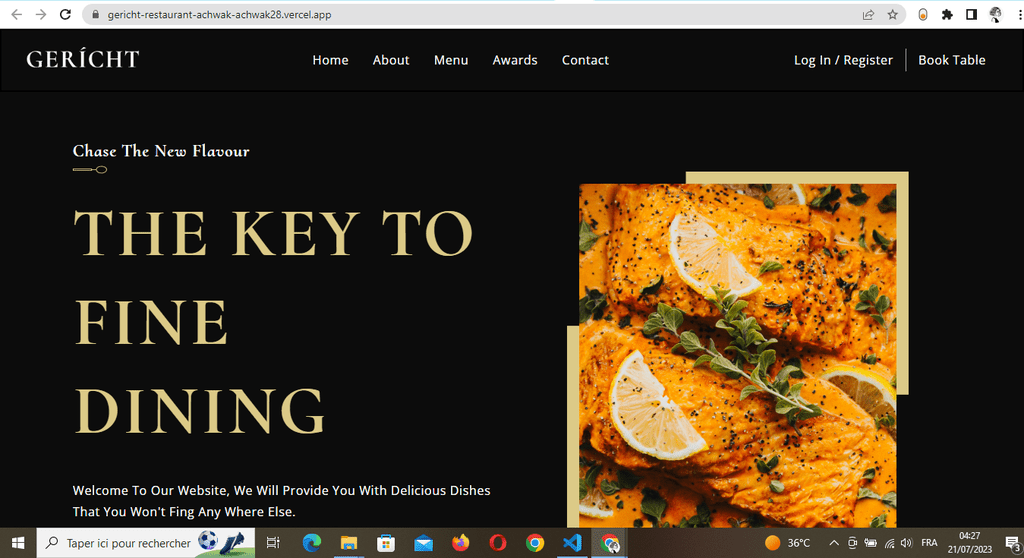Bookmark this page with the star icon
The image size is (1024, 558).
pyautogui.click(x=892, y=14)
